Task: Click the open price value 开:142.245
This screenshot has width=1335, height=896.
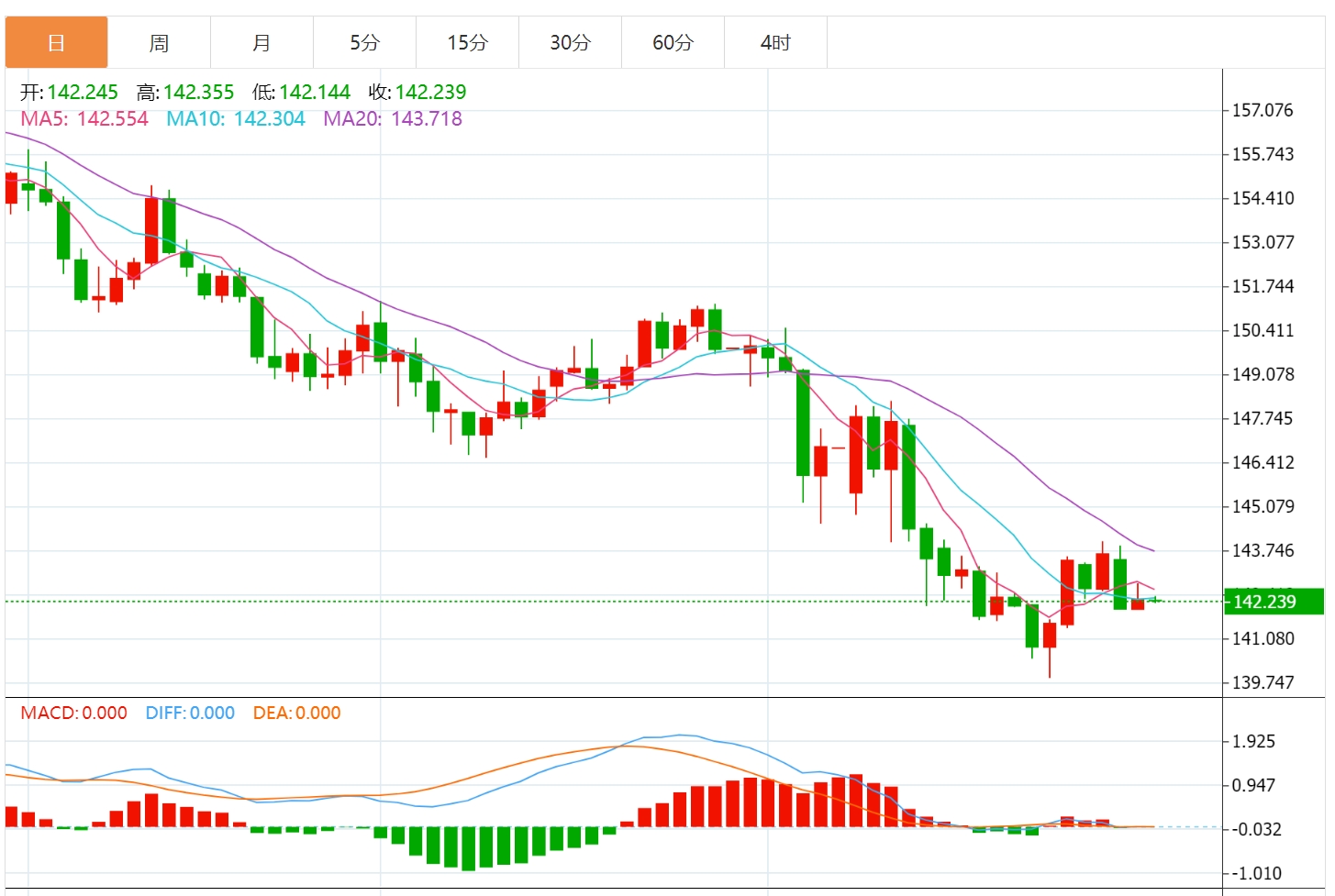Action: coord(70,93)
